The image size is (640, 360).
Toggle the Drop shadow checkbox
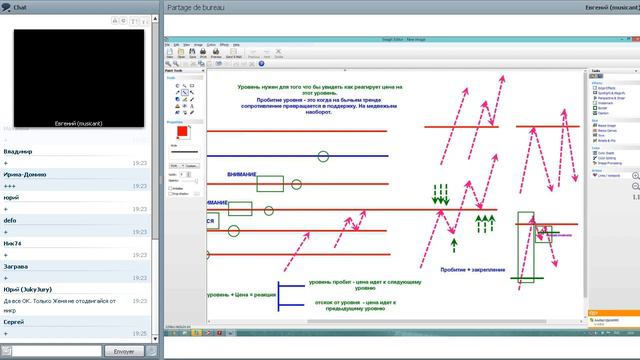point(171,194)
